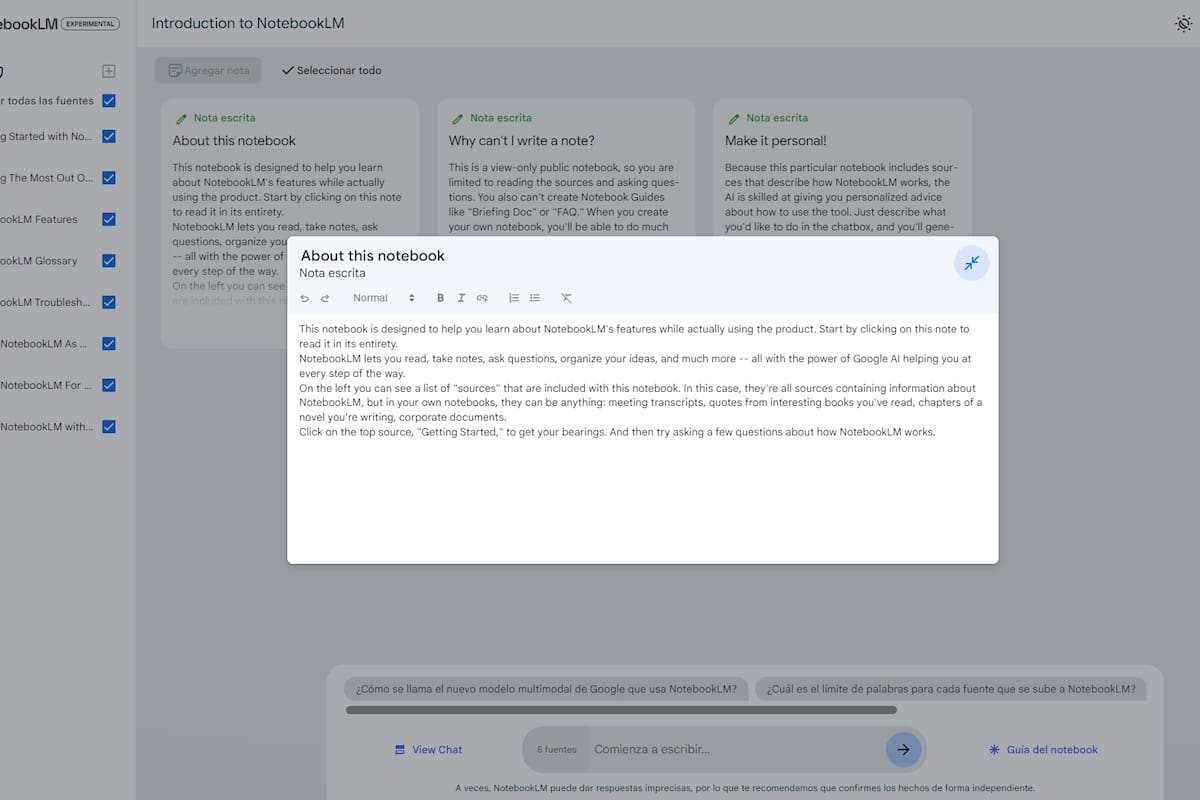1200x800 pixels.
Task: Create a numbered list in the note
Action: (513, 297)
